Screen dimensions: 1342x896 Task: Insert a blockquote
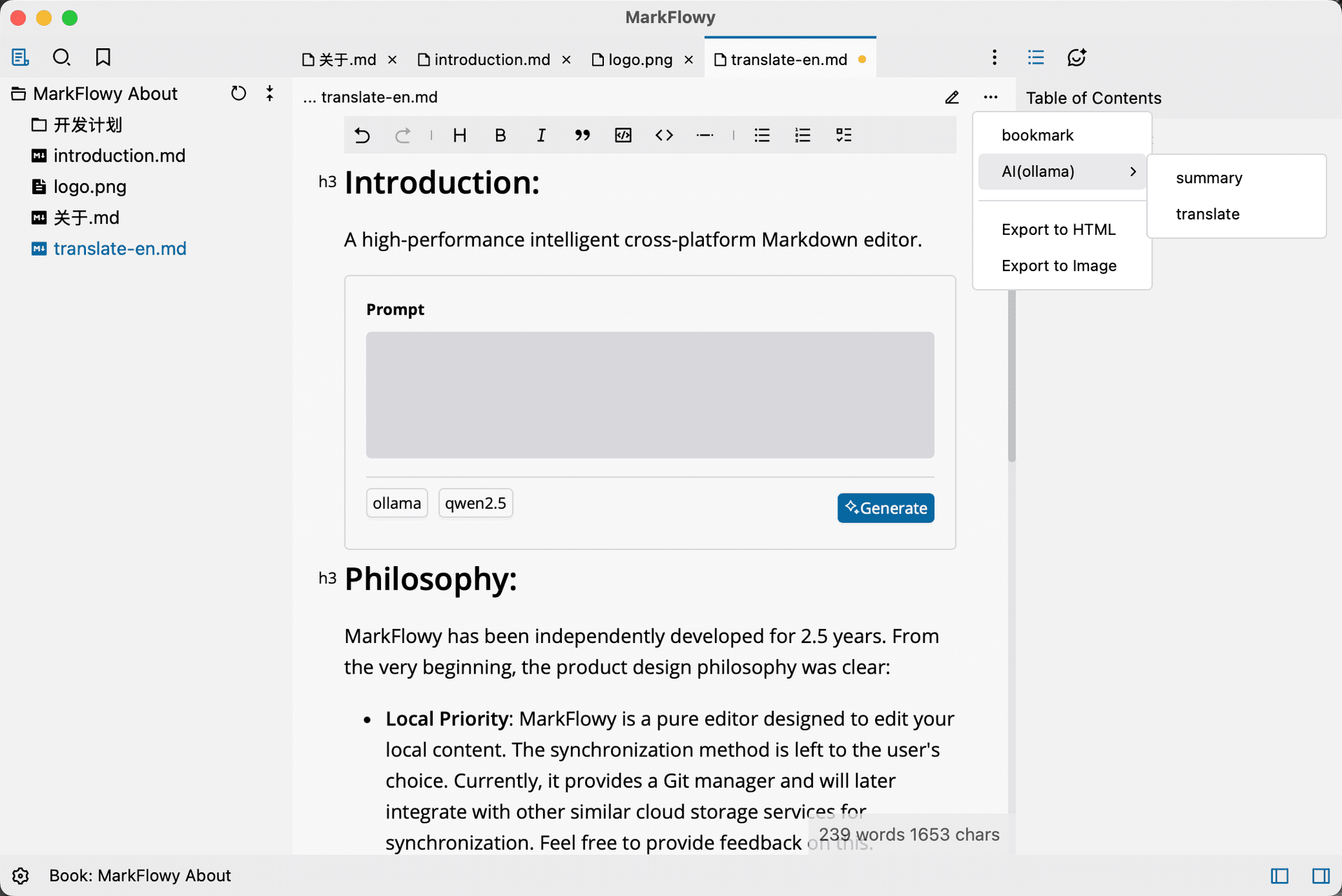[x=582, y=136]
